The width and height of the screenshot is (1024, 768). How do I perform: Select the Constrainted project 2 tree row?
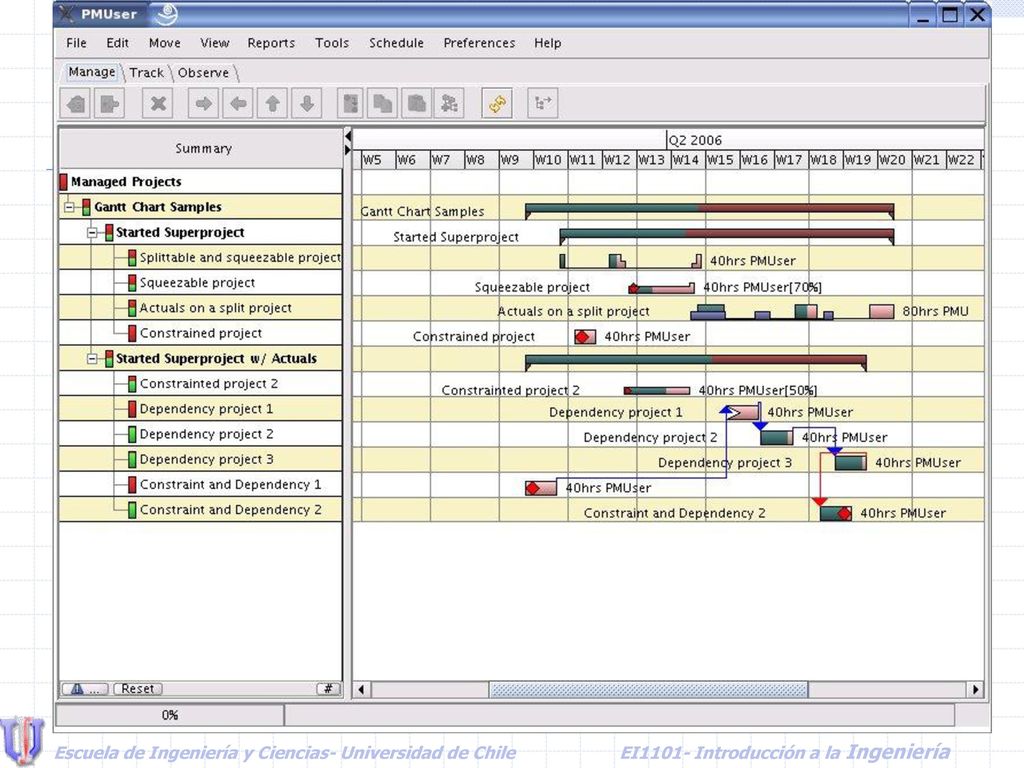tap(200, 383)
